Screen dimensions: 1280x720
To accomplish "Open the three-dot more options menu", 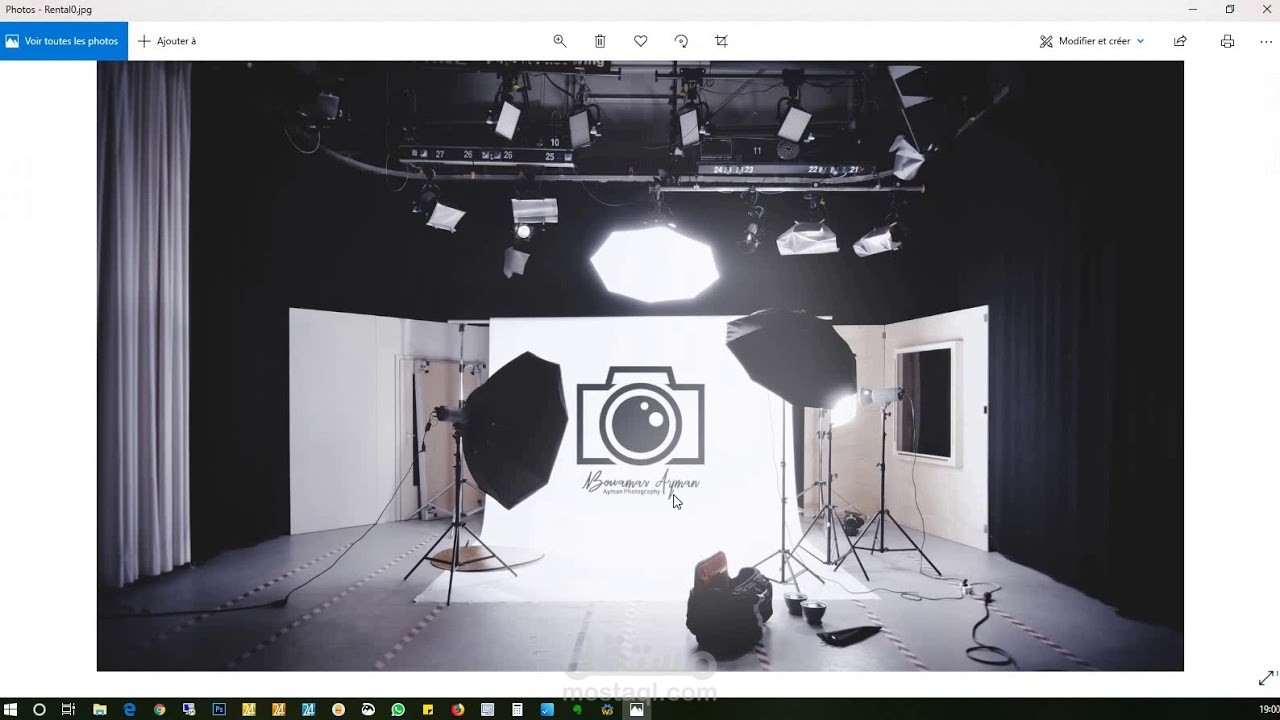I will (1266, 41).
